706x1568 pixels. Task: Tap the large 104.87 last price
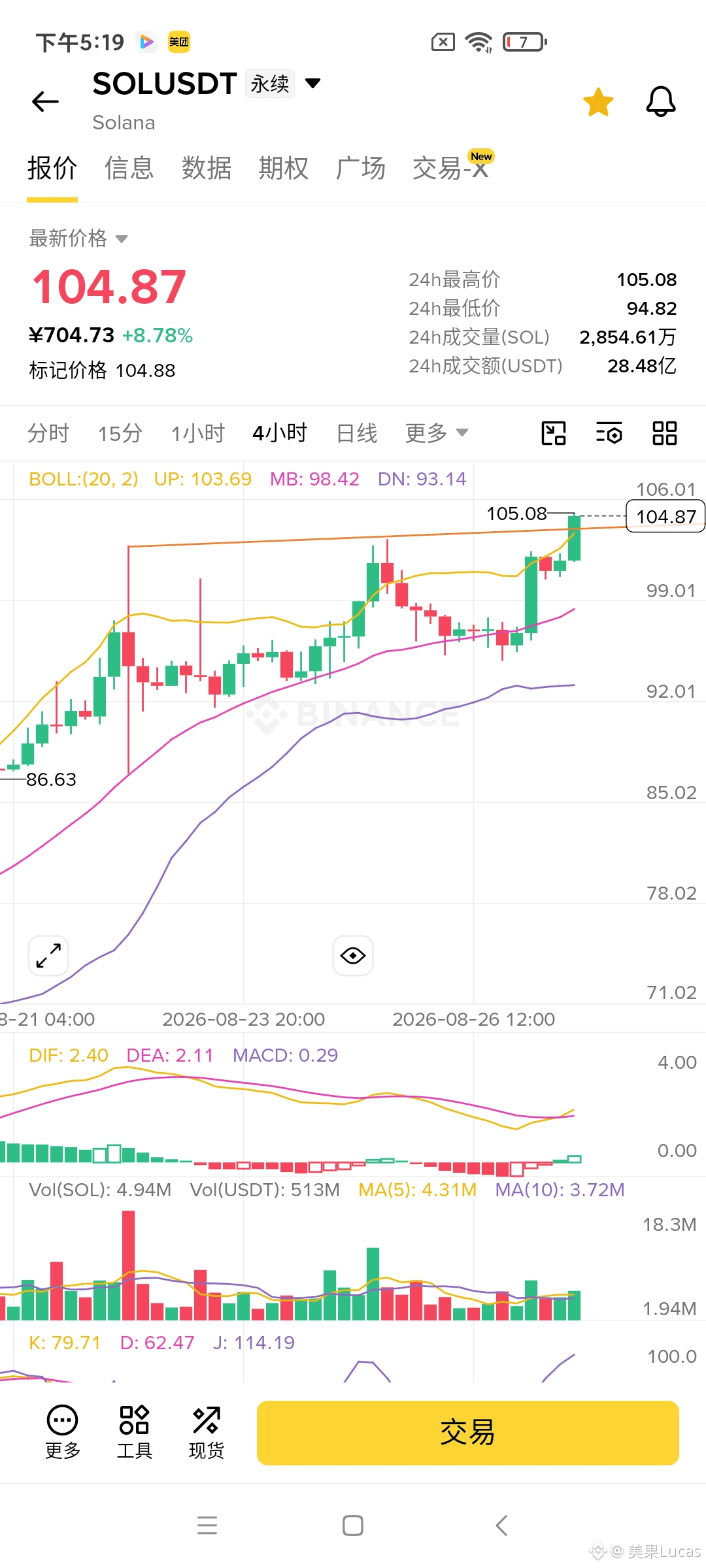pyautogui.click(x=109, y=287)
